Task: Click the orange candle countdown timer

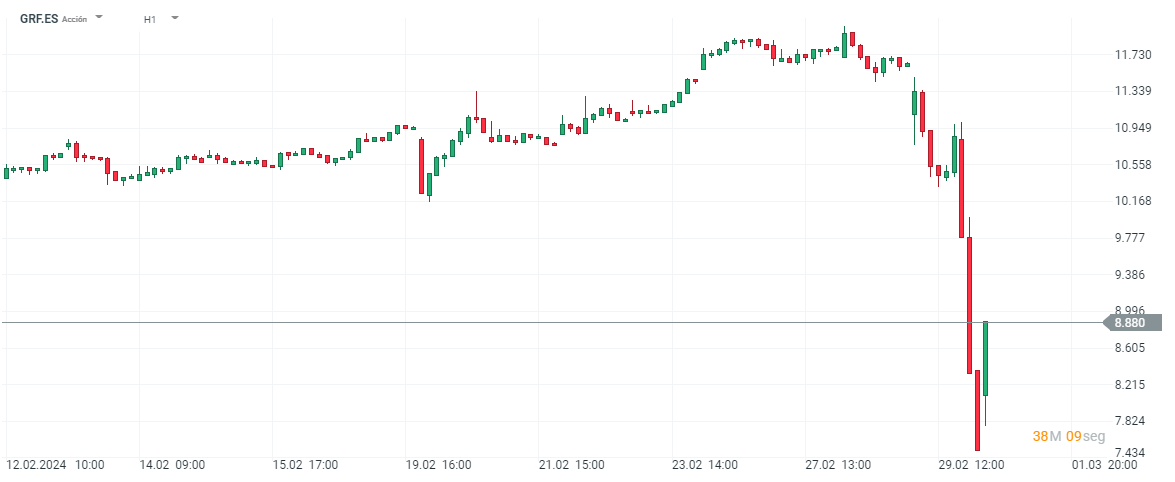Action: click(1068, 436)
